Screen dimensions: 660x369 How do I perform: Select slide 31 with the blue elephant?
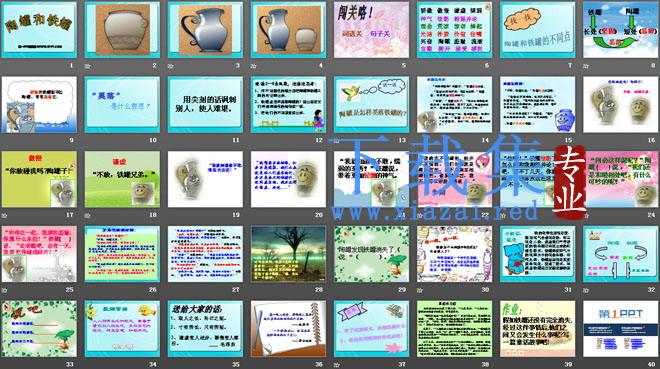pyautogui.click(x=538, y=254)
